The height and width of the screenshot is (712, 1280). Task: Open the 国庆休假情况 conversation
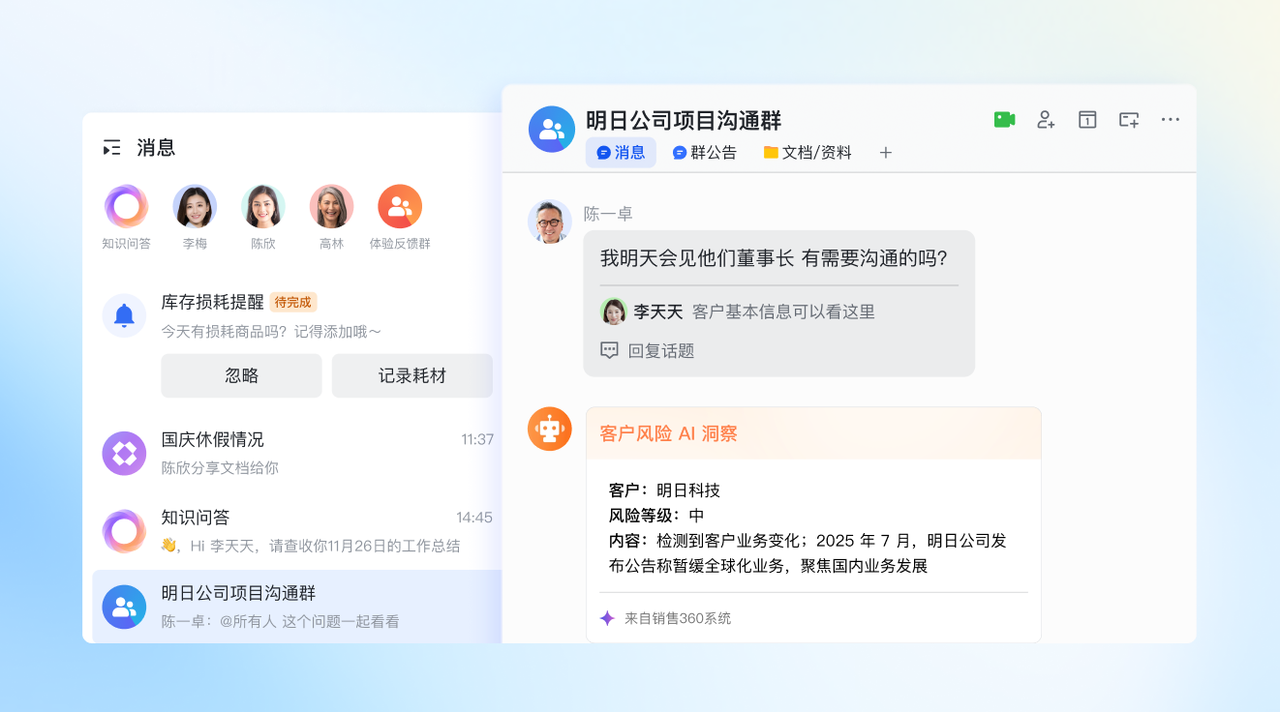coord(297,453)
